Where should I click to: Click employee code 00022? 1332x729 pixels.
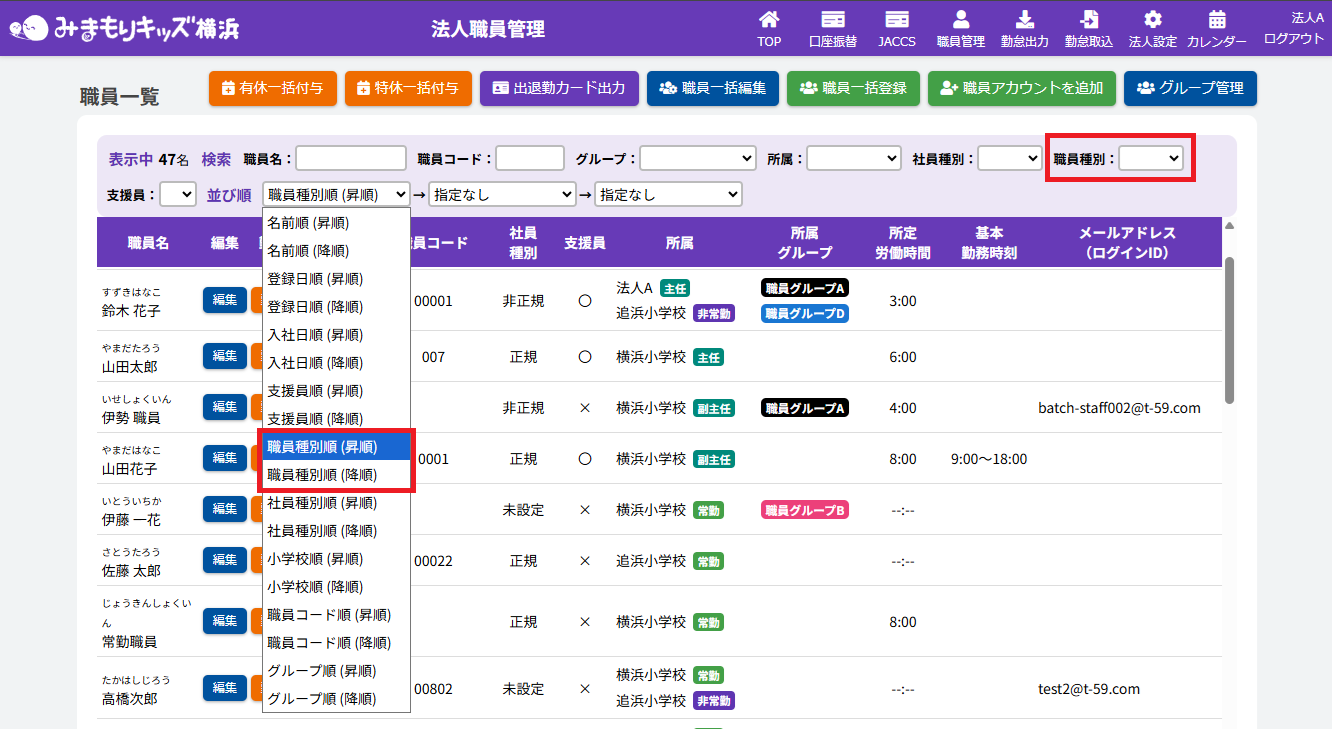point(433,561)
